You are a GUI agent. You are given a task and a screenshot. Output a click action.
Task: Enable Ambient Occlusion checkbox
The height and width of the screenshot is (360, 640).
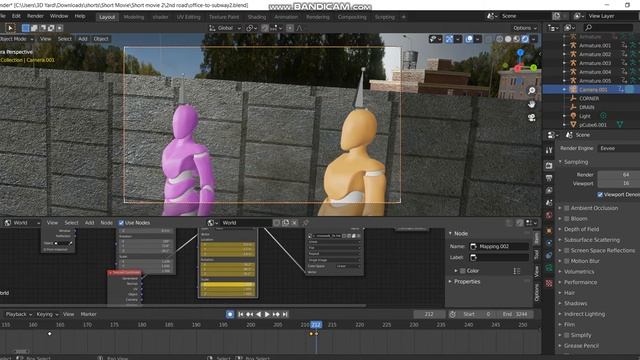567,208
